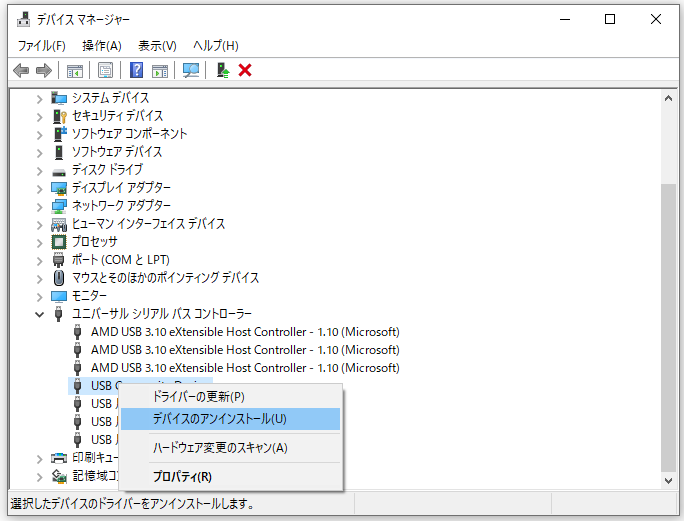This screenshot has width=684, height=521.
Task: Click the ヒューマン インターフェイス デバイス icon
Action: pyautogui.click(x=59, y=224)
